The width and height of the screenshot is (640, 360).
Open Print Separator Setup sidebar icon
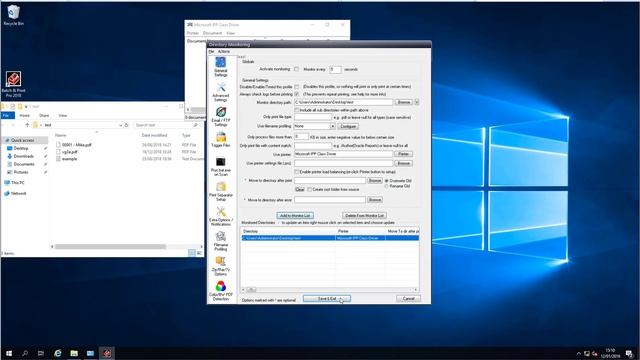220,191
